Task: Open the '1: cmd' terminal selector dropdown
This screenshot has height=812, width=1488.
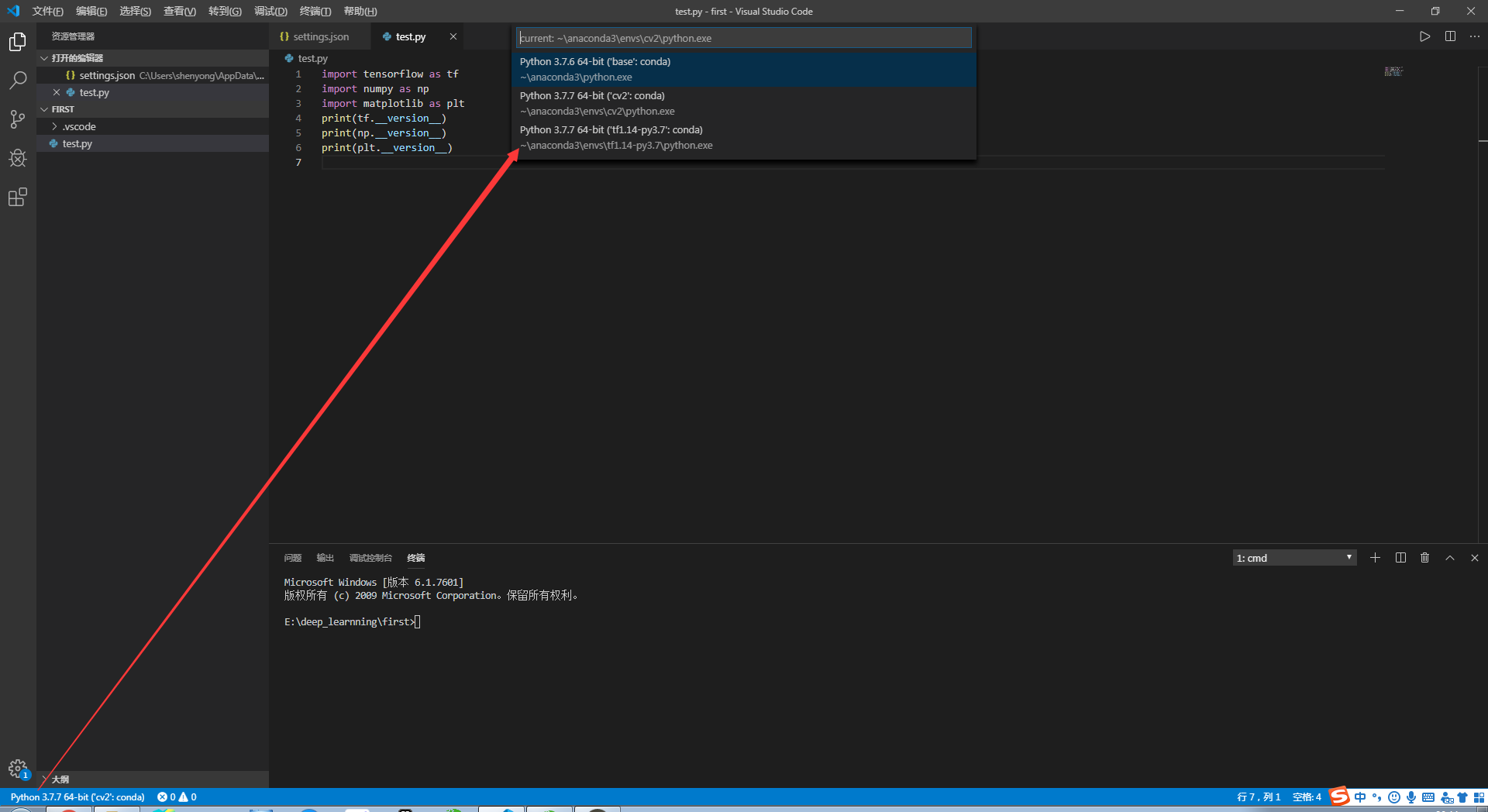Action: point(1293,557)
